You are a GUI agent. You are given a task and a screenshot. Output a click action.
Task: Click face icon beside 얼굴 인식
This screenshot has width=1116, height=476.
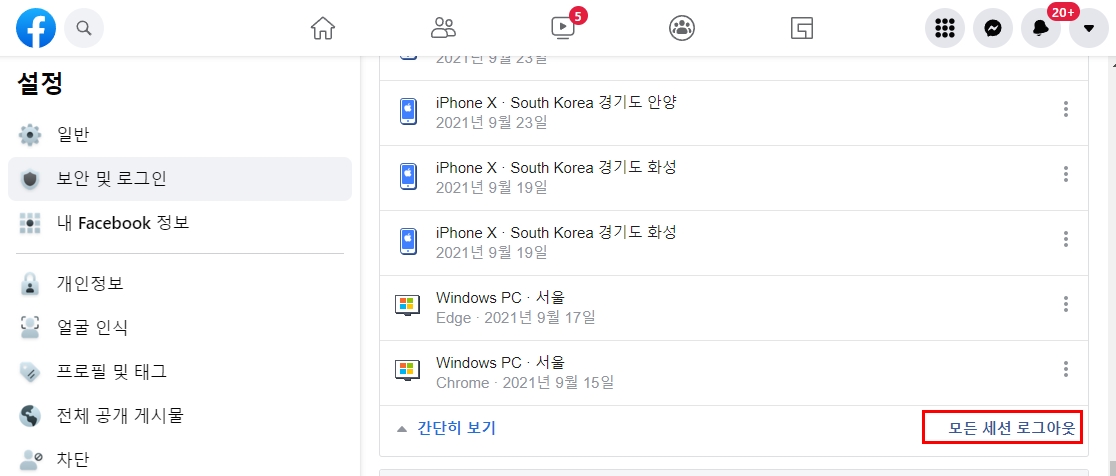[x=30, y=328]
